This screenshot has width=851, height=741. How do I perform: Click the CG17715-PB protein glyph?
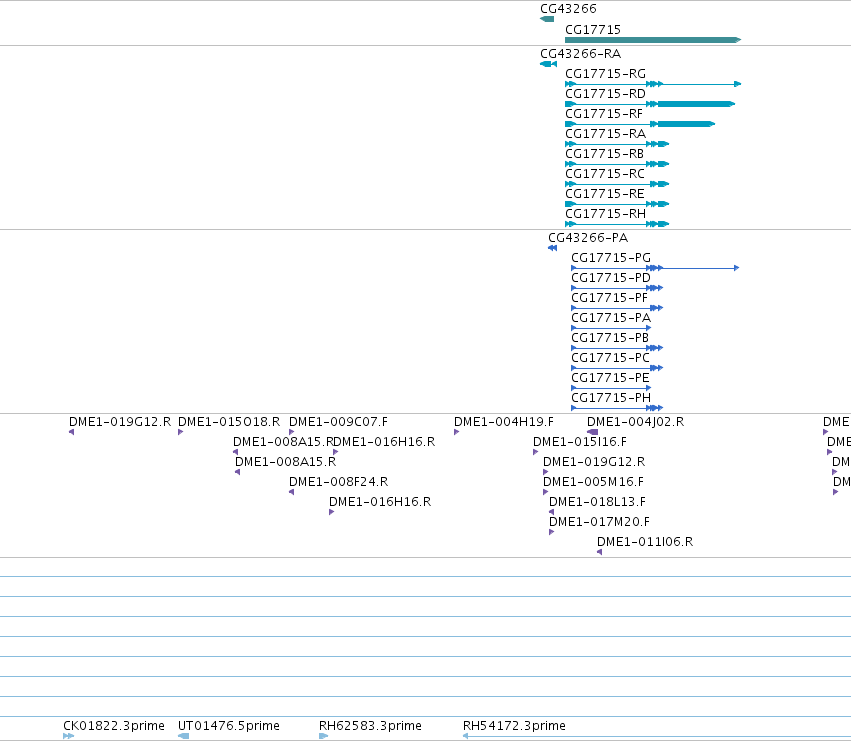pyautogui.click(x=617, y=348)
